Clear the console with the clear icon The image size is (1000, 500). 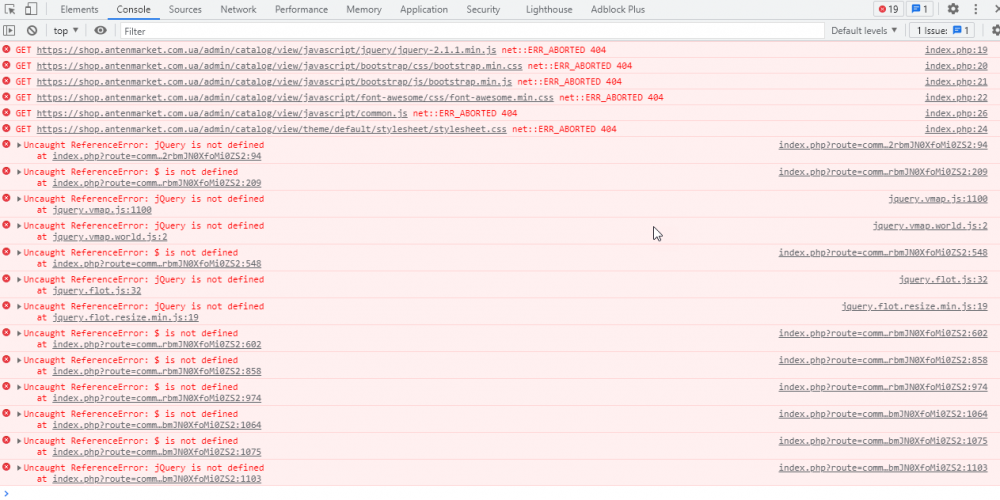32,31
